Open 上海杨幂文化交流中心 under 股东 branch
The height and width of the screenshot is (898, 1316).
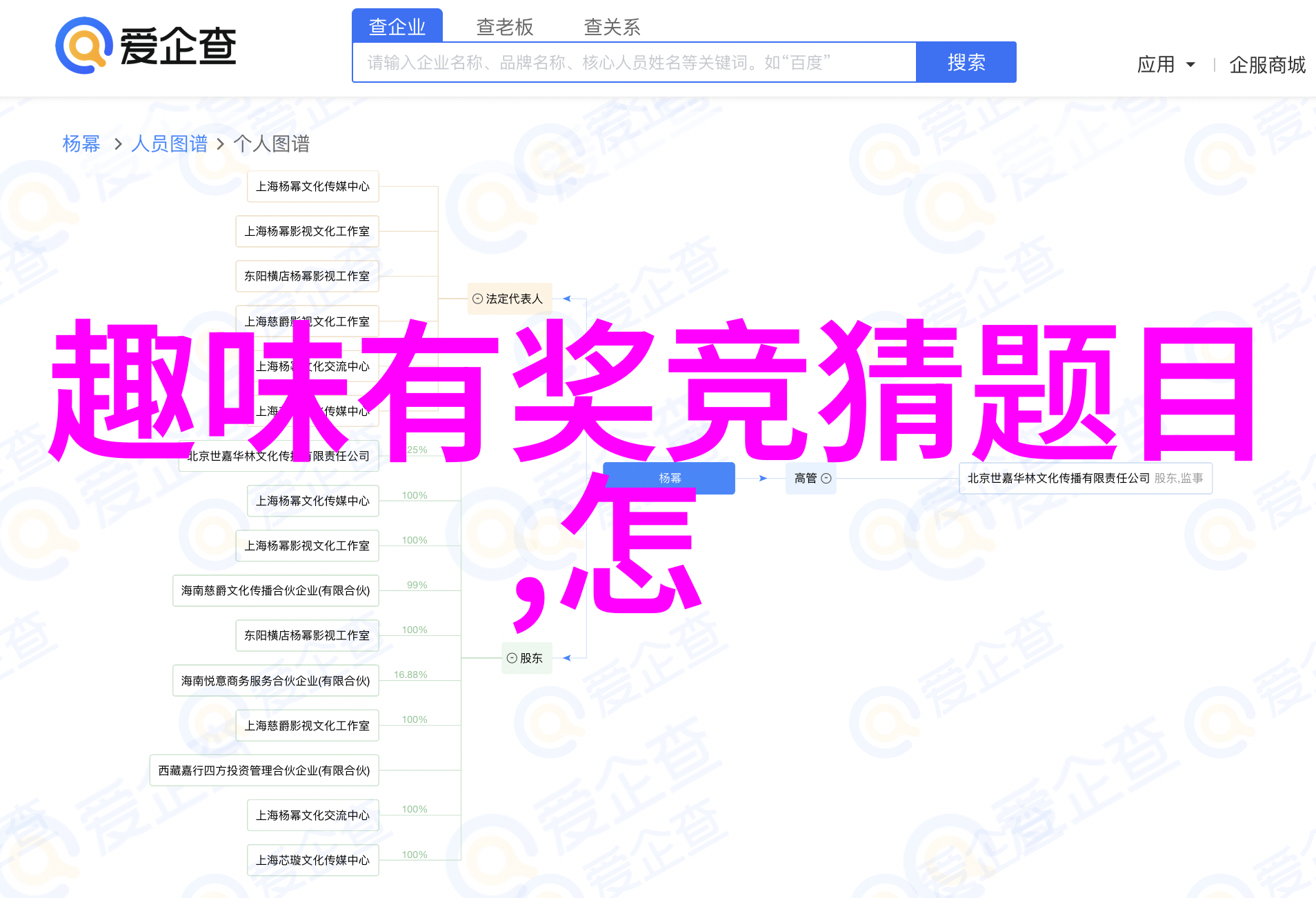313,815
